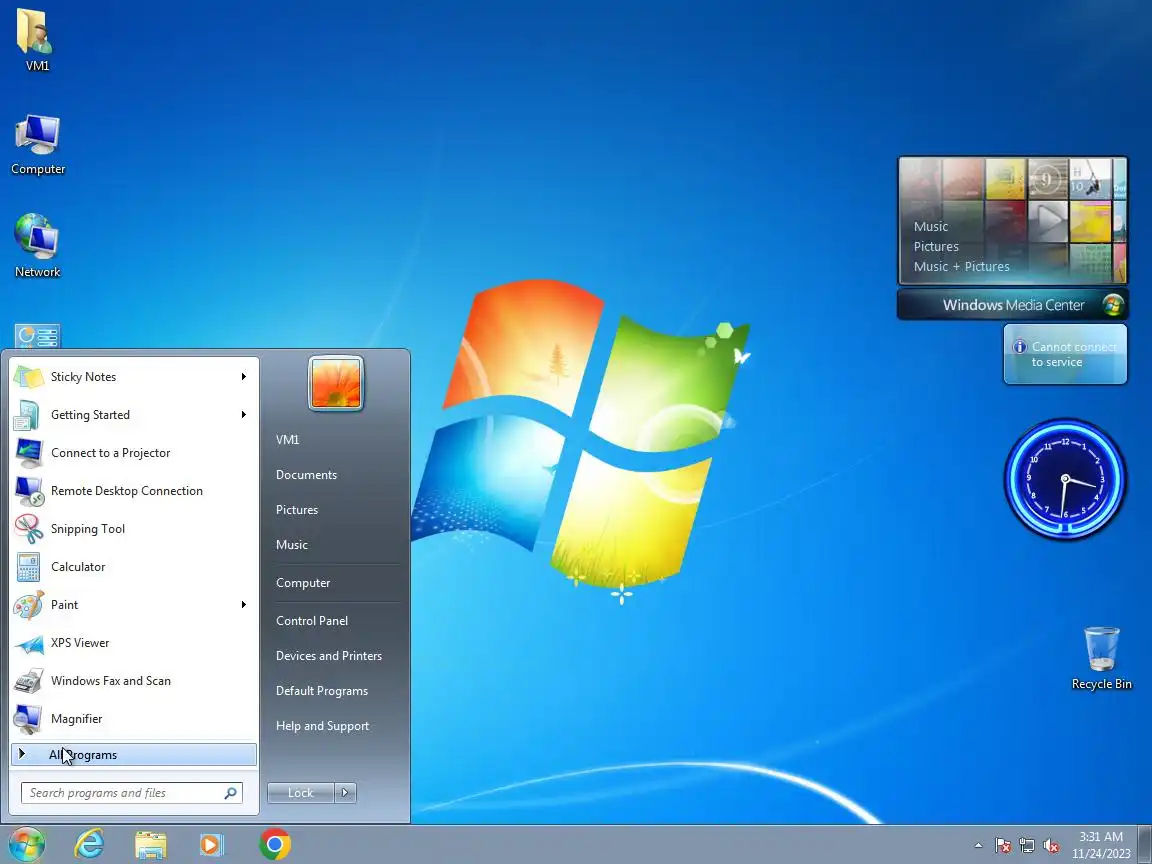Open Default Programs
1152x864 pixels.
(322, 691)
